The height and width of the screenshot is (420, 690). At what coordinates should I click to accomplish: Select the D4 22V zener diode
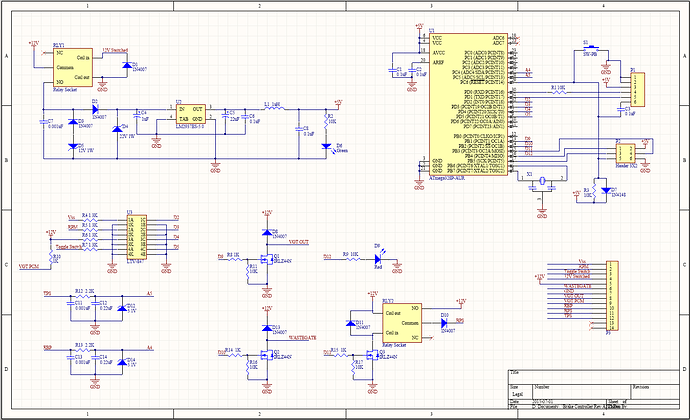(x=117, y=129)
